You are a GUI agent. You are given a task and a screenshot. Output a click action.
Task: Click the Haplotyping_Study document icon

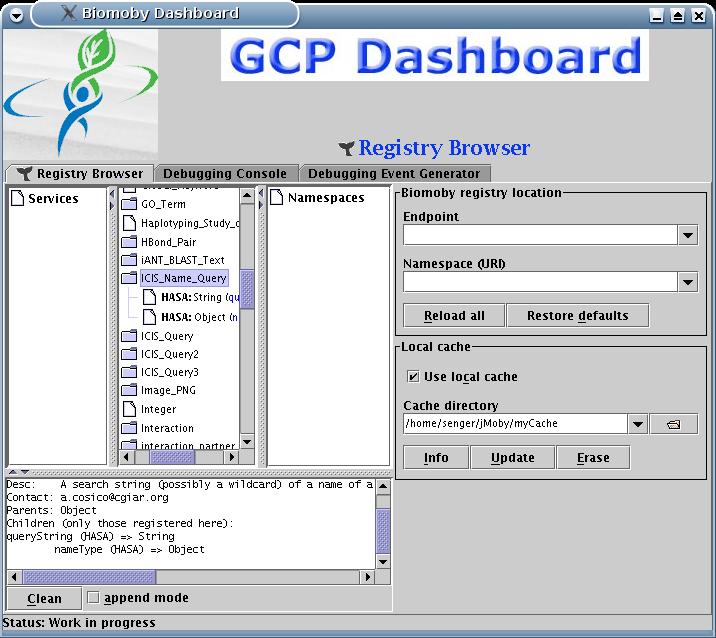[129, 223]
